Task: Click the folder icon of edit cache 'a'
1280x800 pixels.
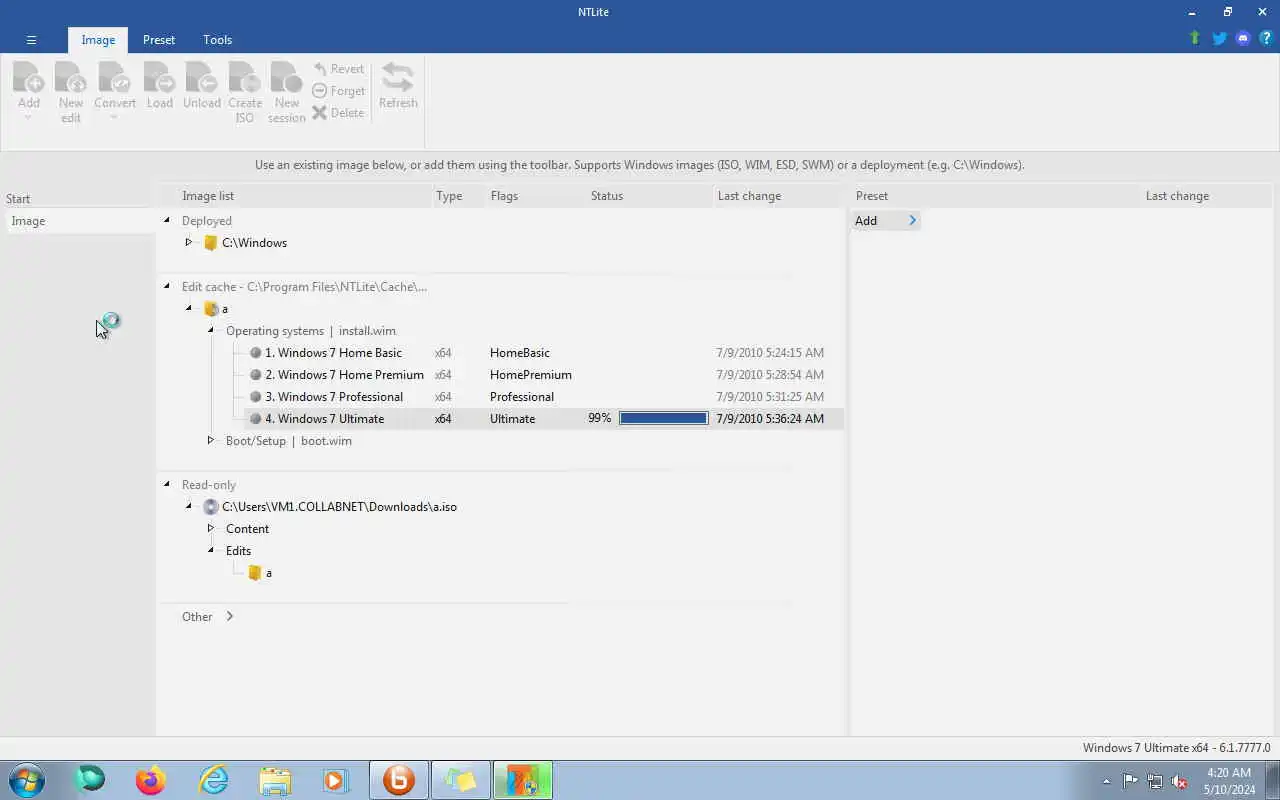Action: (210, 309)
